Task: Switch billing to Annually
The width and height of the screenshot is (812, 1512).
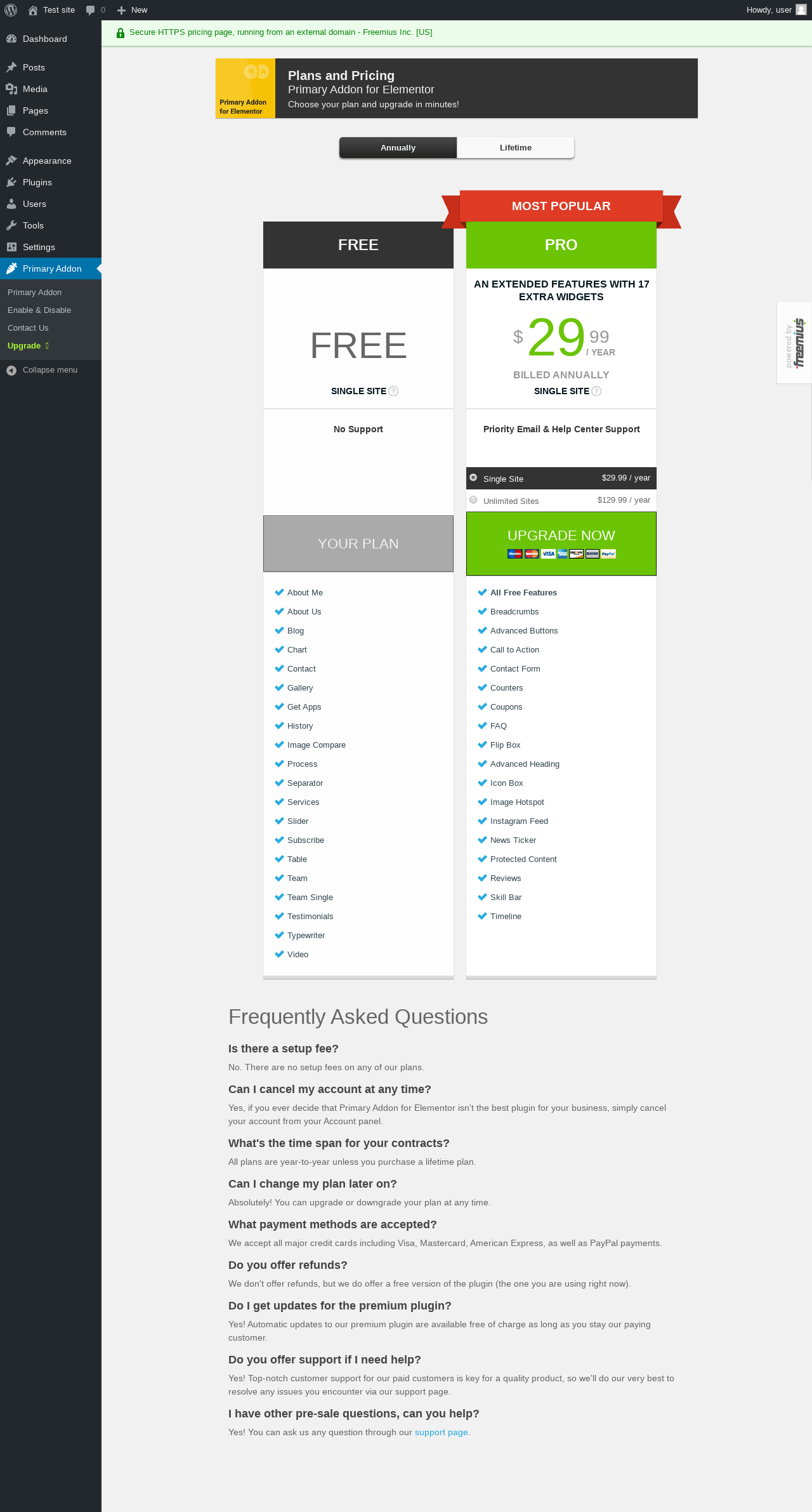Action: click(398, 147)
